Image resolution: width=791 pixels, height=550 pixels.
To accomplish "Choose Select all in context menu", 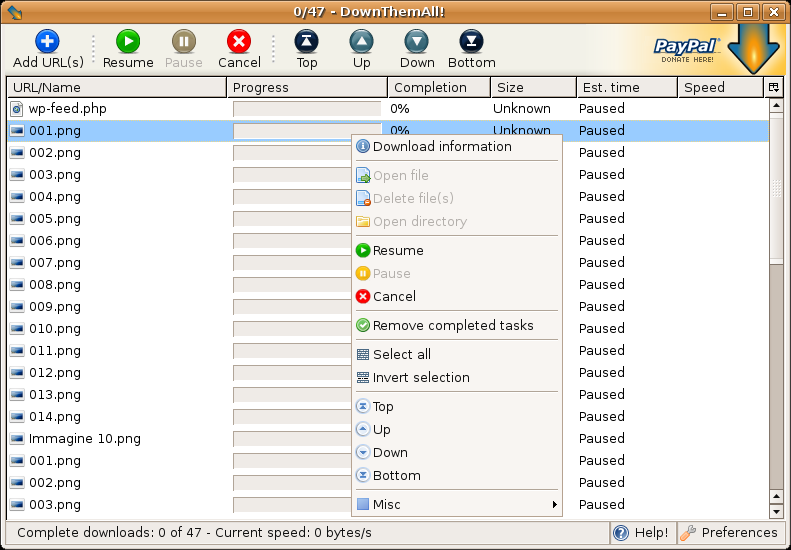I will (x=401, y=355).
